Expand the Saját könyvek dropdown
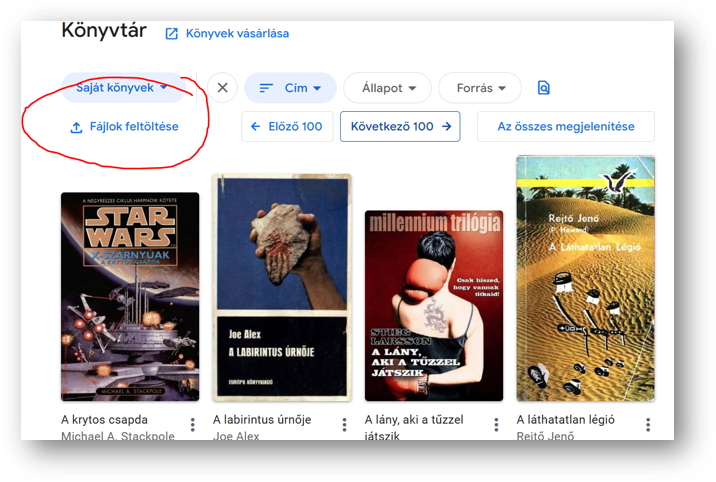This screenshot has width=716, height=482. click(x=122, y=87)
